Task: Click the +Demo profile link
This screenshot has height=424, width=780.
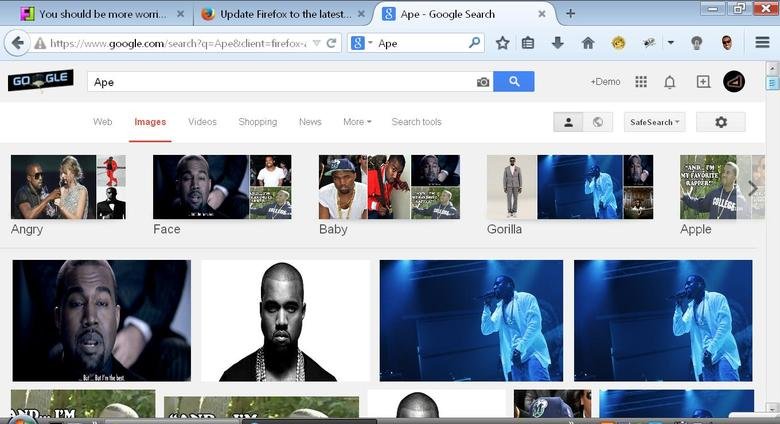Action: coord(605,82)
